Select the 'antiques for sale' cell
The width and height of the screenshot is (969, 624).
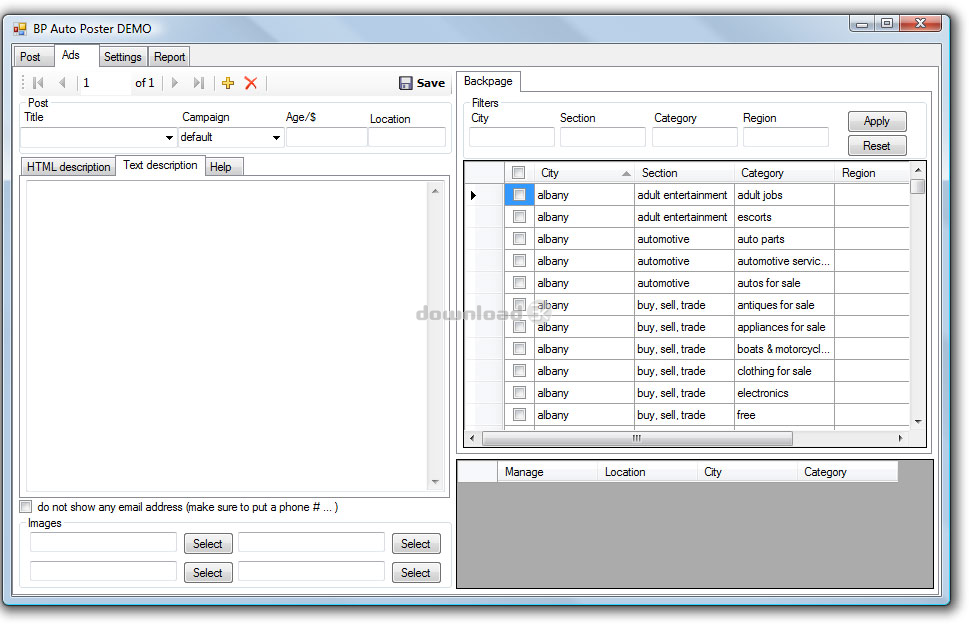pyautogui.click(x=784, y=305)
